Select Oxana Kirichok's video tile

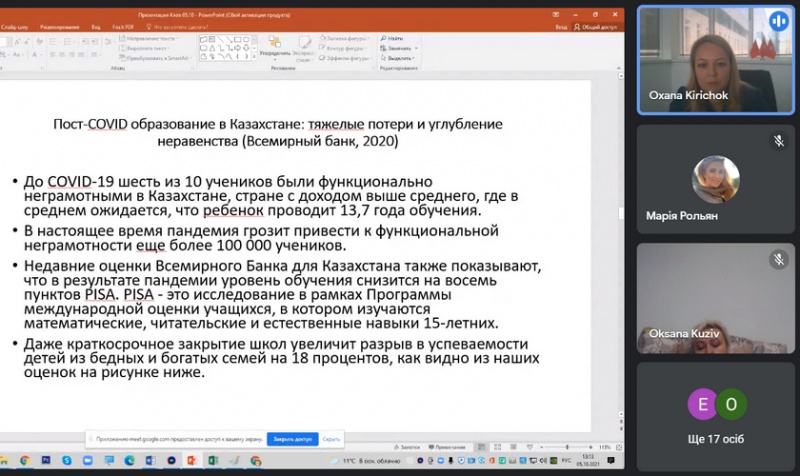(x=718, y=62)
